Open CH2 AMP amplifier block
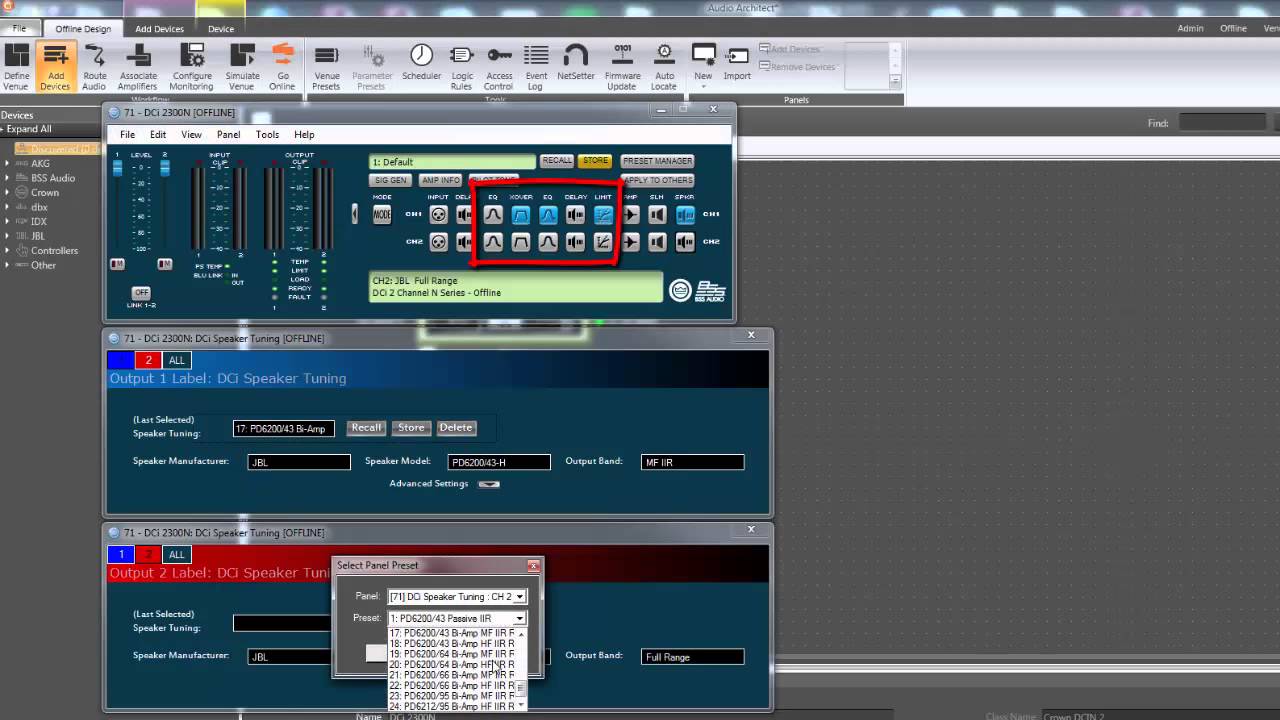This screenshot has height=720, width=1280. pos(630,241)
